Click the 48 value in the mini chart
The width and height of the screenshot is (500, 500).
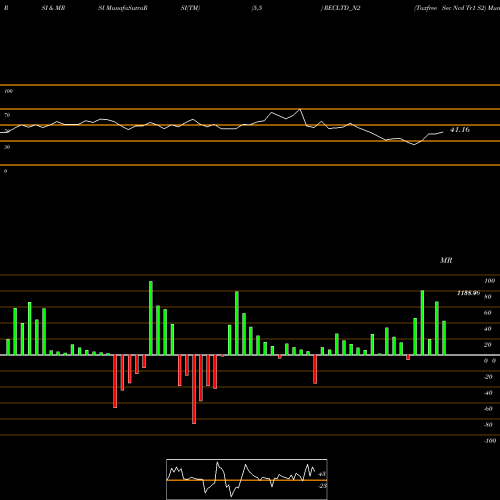(322, 474)
